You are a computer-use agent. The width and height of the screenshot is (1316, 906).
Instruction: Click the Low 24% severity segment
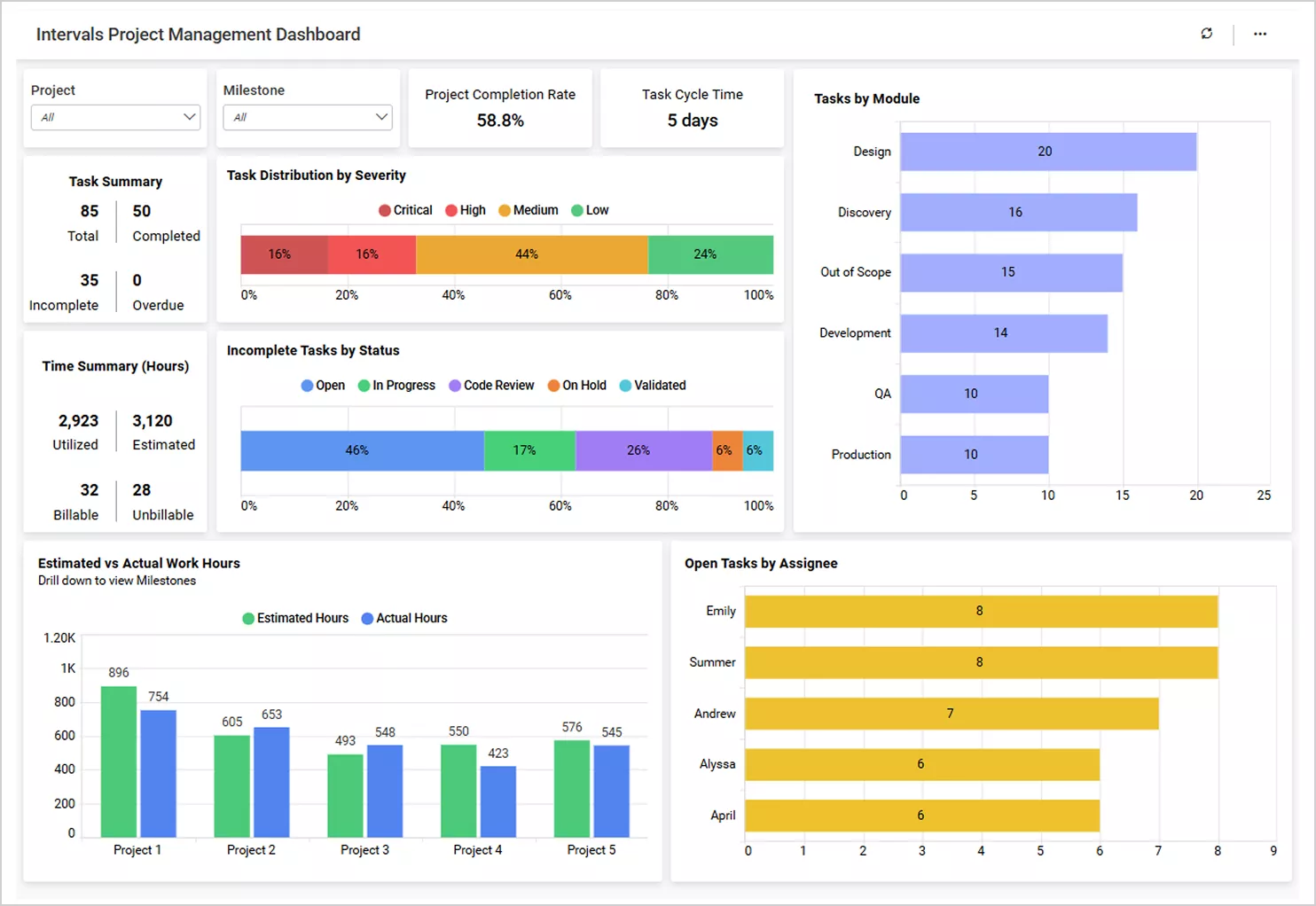710,254
